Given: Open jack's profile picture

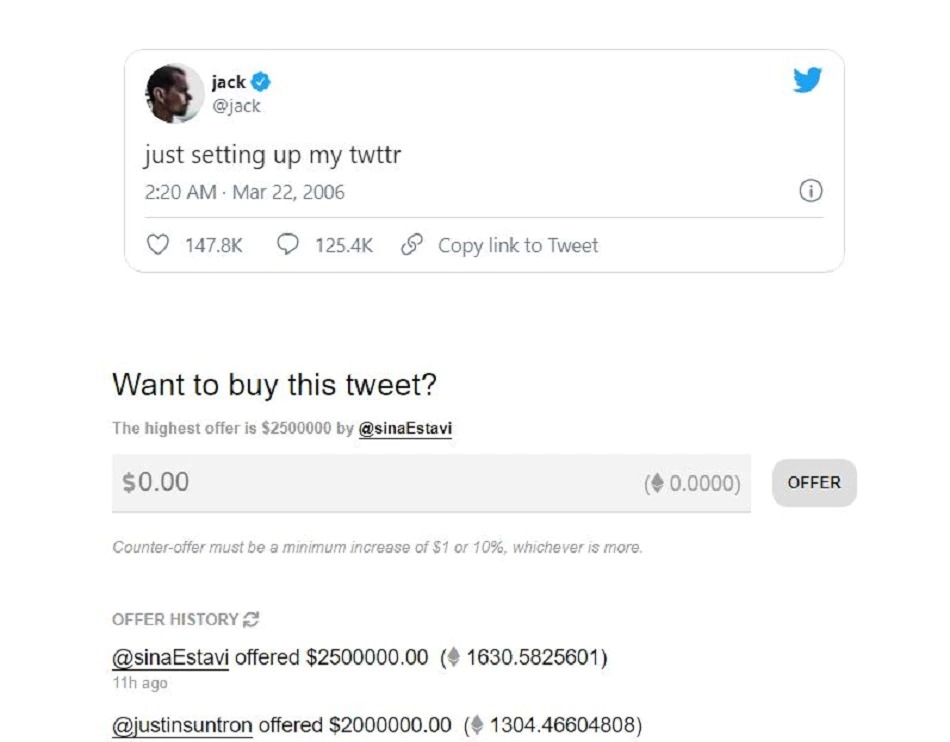Looking at the screenshot, I should click(x=174, y=94).
